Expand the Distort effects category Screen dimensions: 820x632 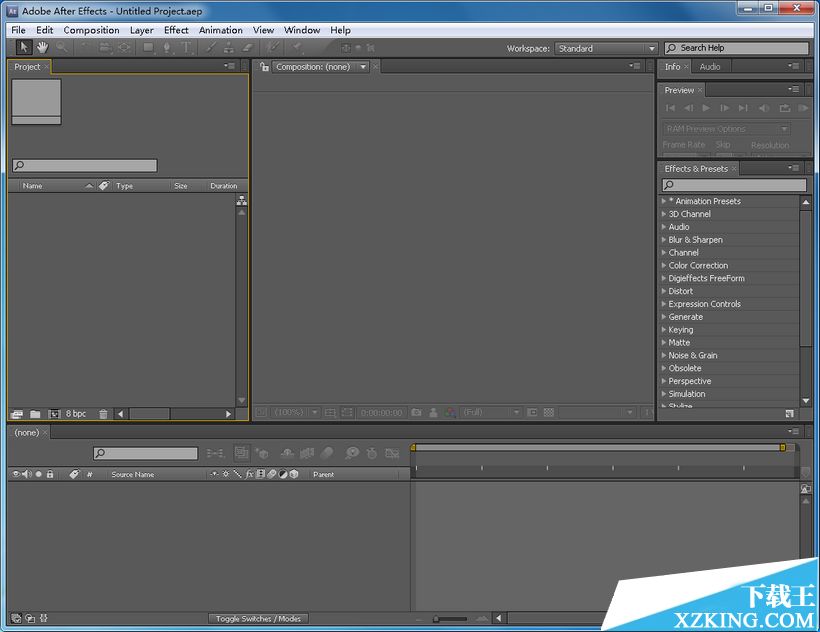(x=664, y=291)
